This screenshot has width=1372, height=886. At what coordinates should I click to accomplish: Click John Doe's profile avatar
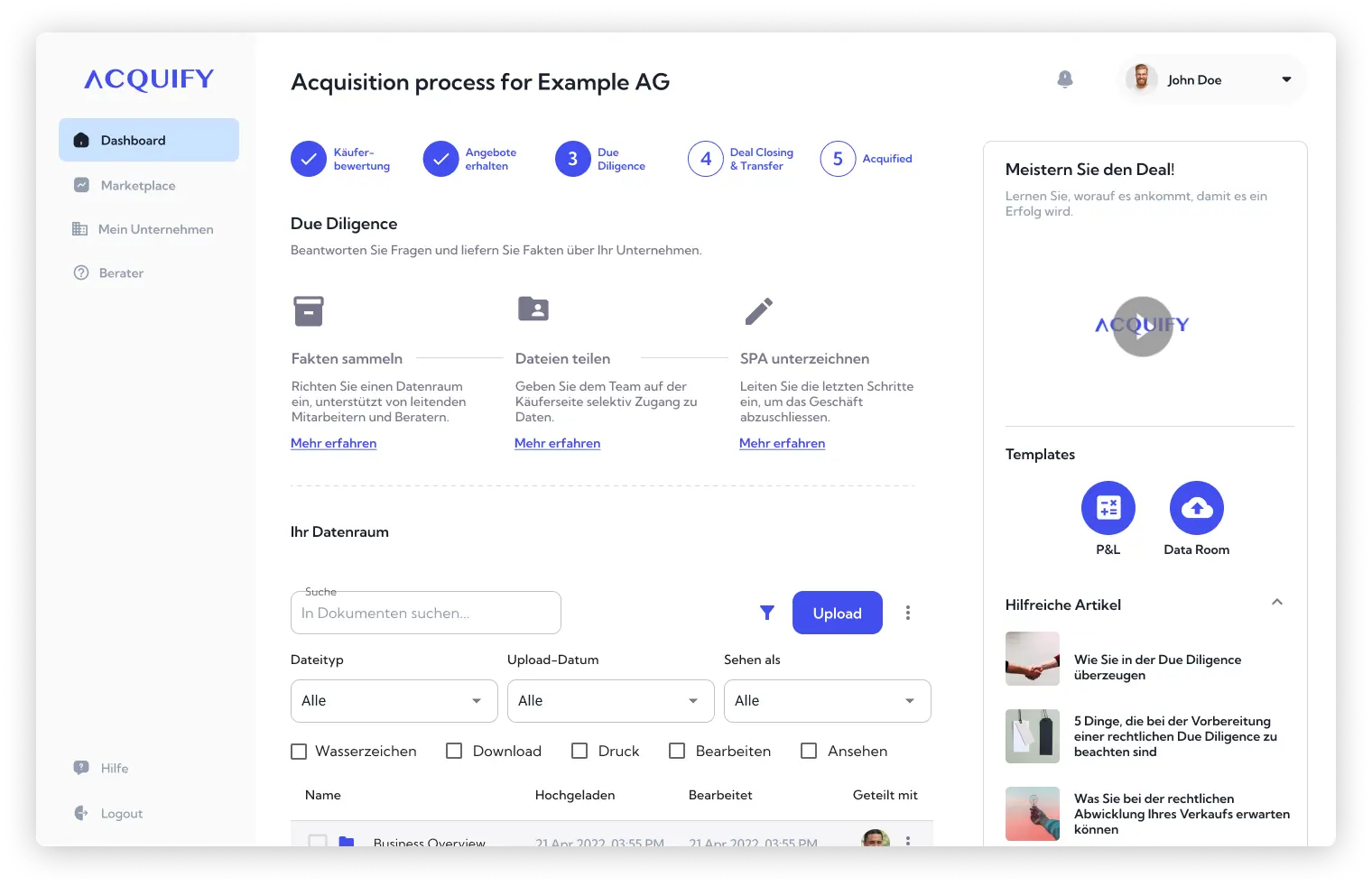click(x=1141, y=79)
